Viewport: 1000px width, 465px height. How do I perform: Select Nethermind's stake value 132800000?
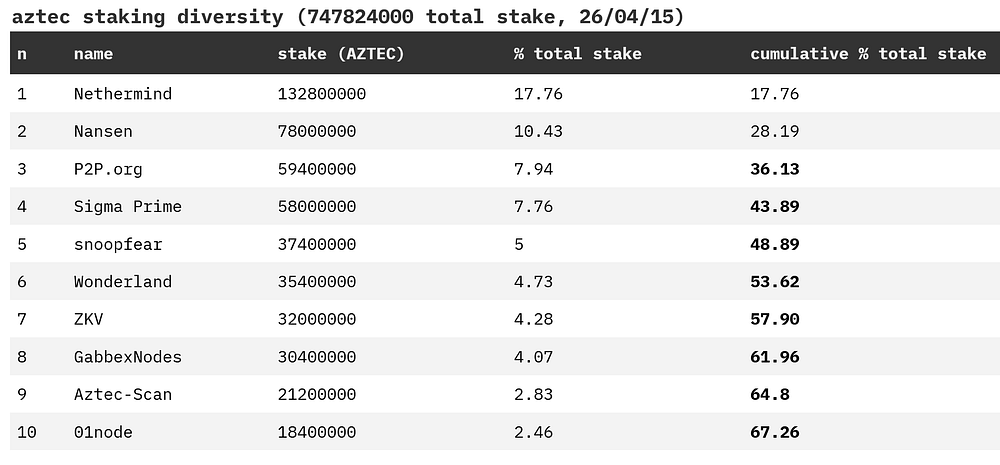[x=321, y=94]
